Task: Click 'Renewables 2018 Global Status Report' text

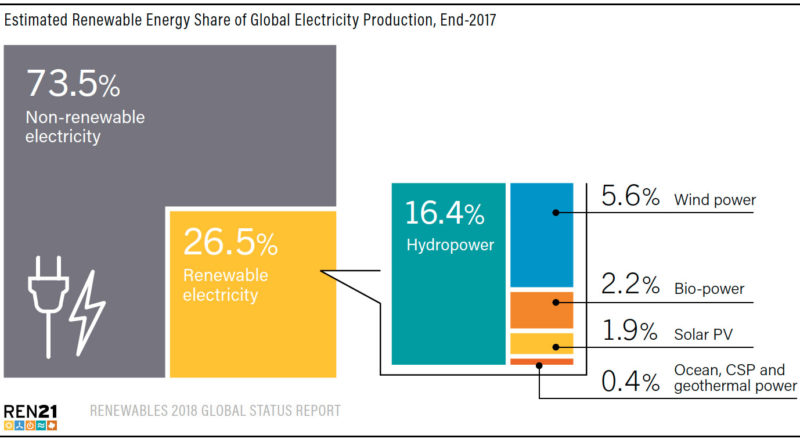Action: (215, 411)
